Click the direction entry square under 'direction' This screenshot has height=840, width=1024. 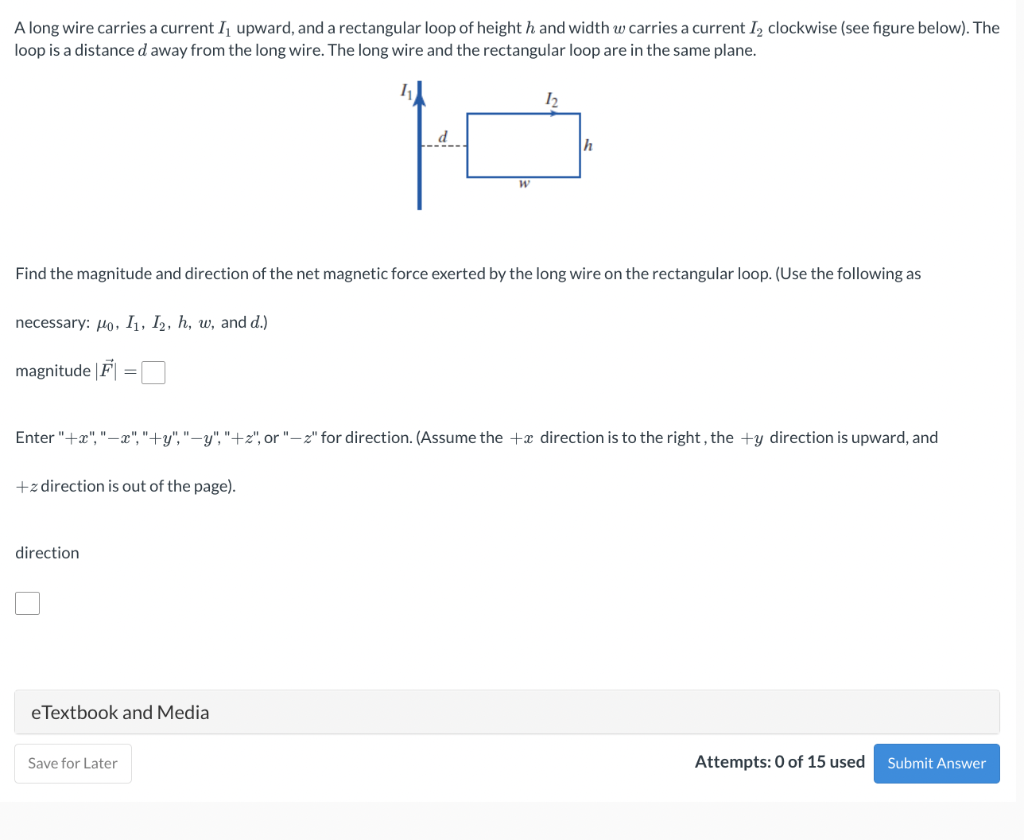tap(27, 602)
